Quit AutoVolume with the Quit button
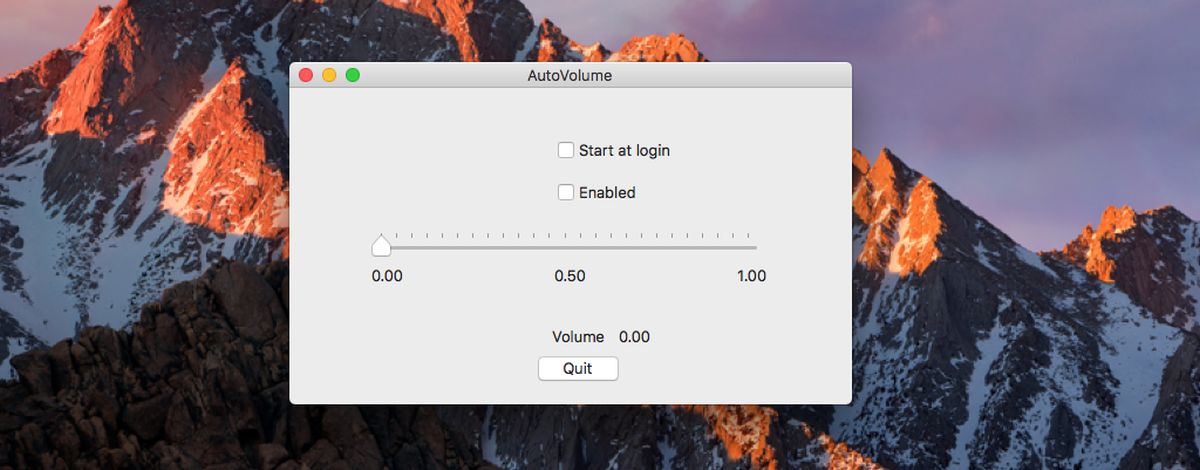The image size is (1200, 470). click(x=578, y=368)
